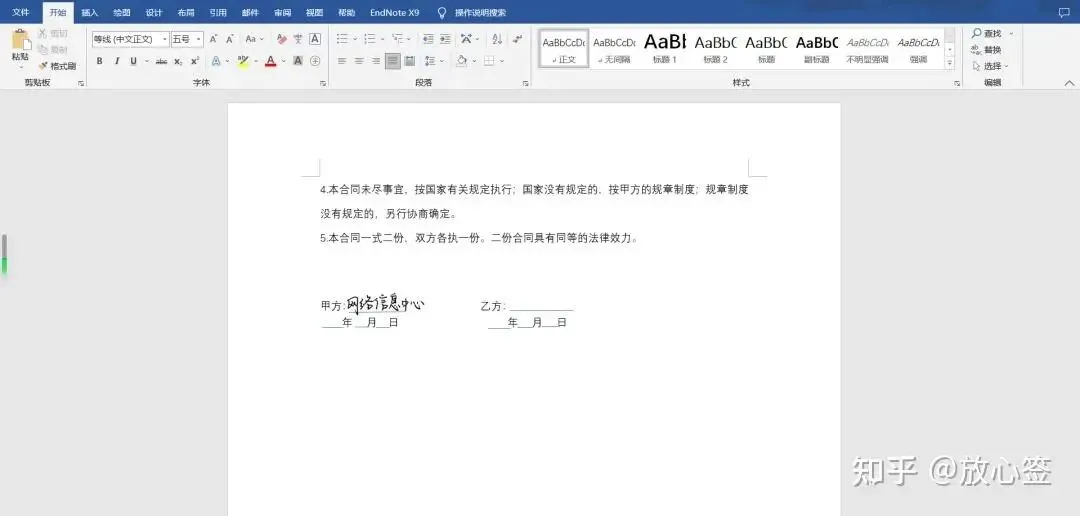Screen dimensions: 1080x516
Task: Toggle Bold formatting
Action: click(x=99, y=61)
